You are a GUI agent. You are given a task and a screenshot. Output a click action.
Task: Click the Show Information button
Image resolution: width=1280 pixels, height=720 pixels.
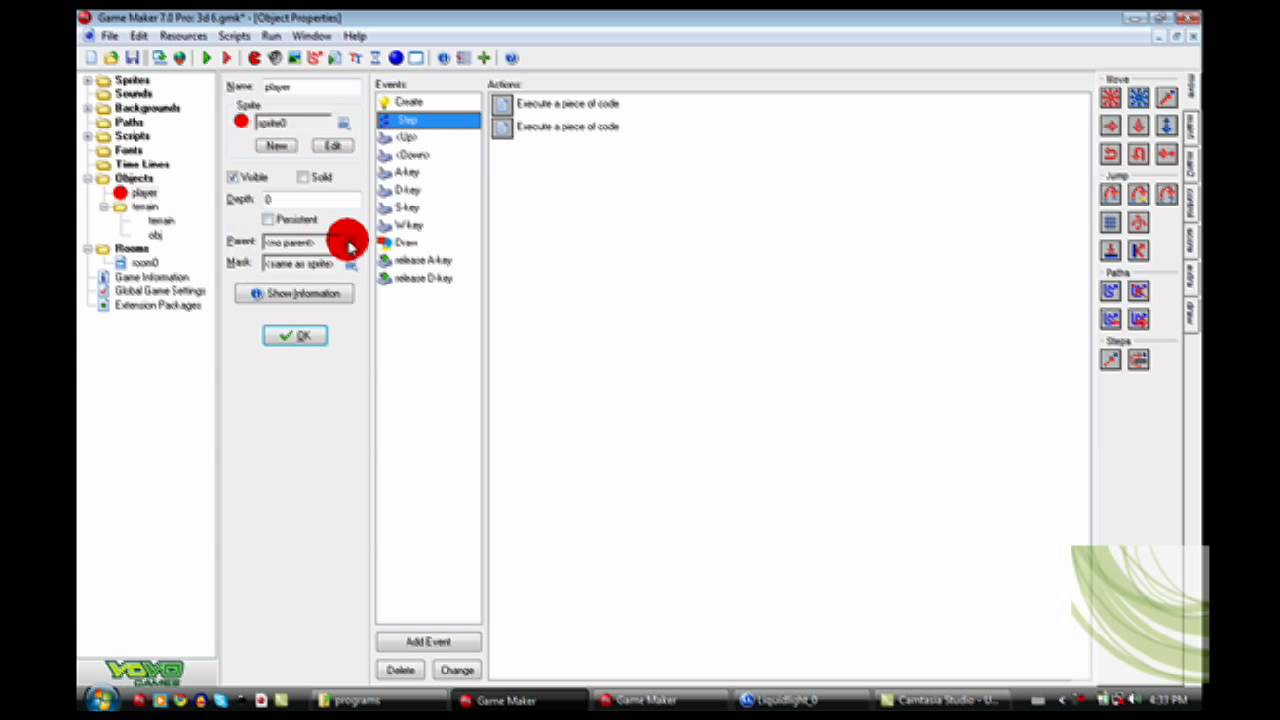pyautogui.click(x=294, y=294)
